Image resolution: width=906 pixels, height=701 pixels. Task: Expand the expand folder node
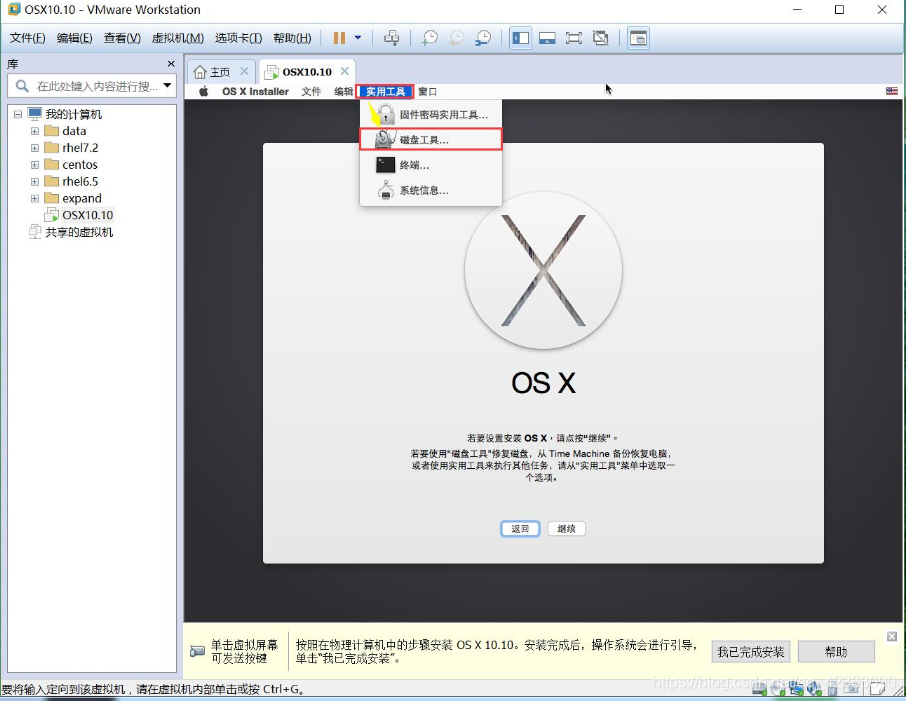coord(35,198)
